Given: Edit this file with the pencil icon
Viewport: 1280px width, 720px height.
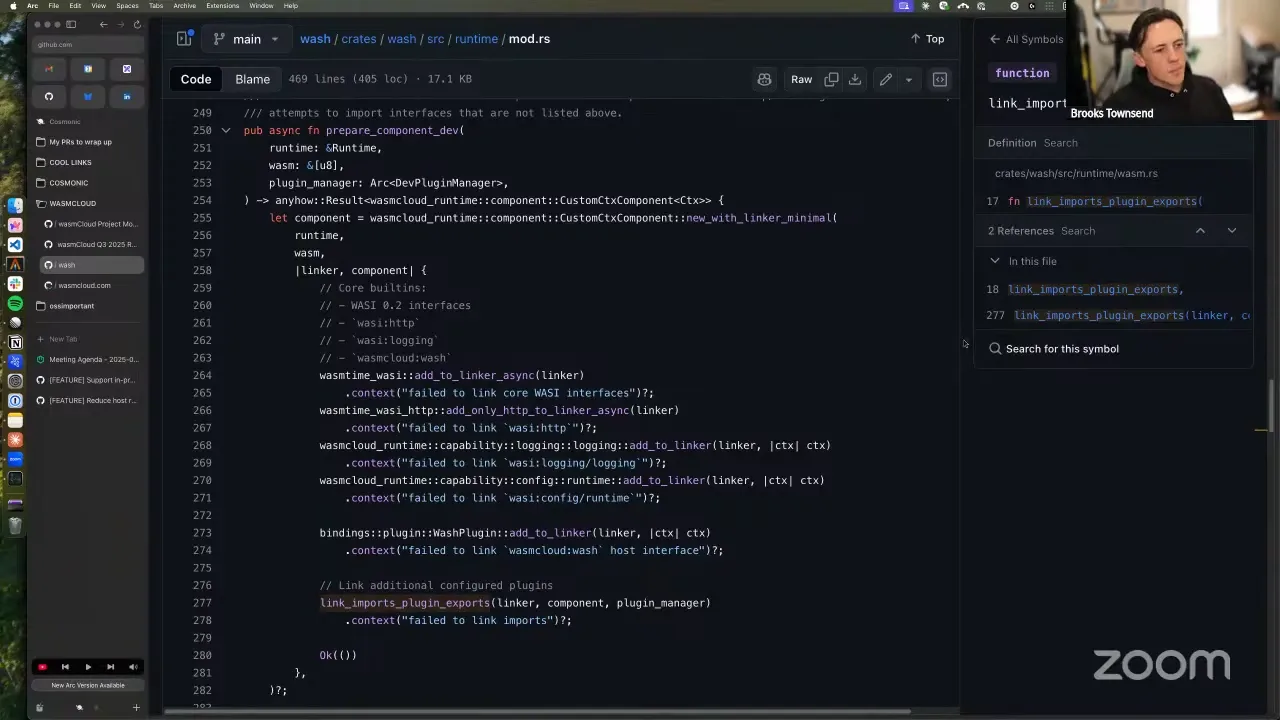Looking at the screenshot, I should coord(886,79).
